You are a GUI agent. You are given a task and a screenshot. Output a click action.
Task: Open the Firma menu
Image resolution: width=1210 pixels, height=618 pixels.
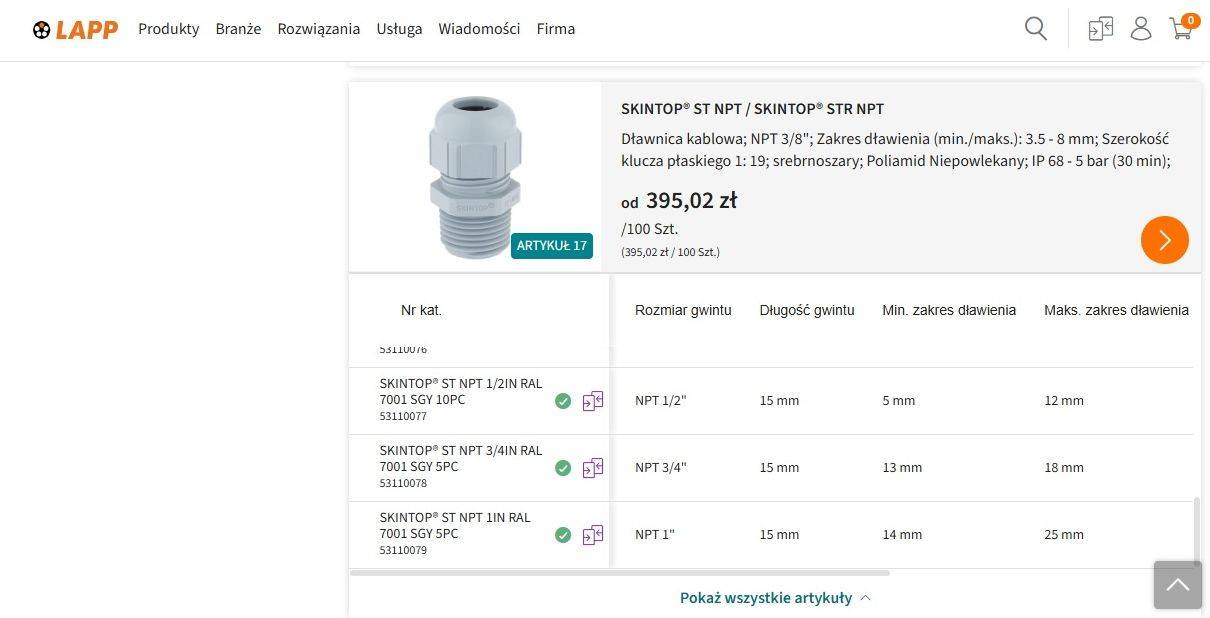(556, 29)
